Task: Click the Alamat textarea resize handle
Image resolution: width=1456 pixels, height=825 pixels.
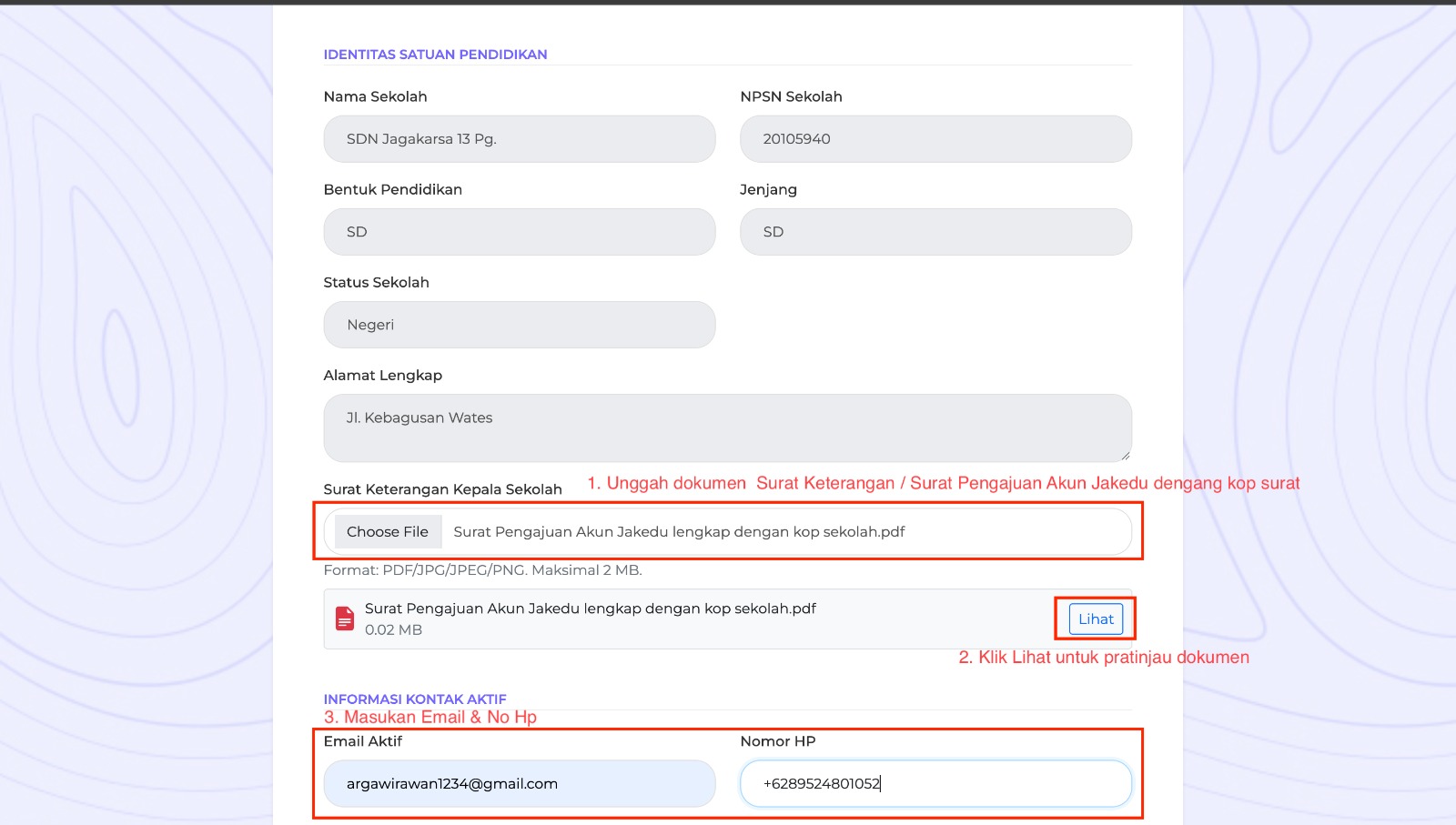Action: point(1126,456)
